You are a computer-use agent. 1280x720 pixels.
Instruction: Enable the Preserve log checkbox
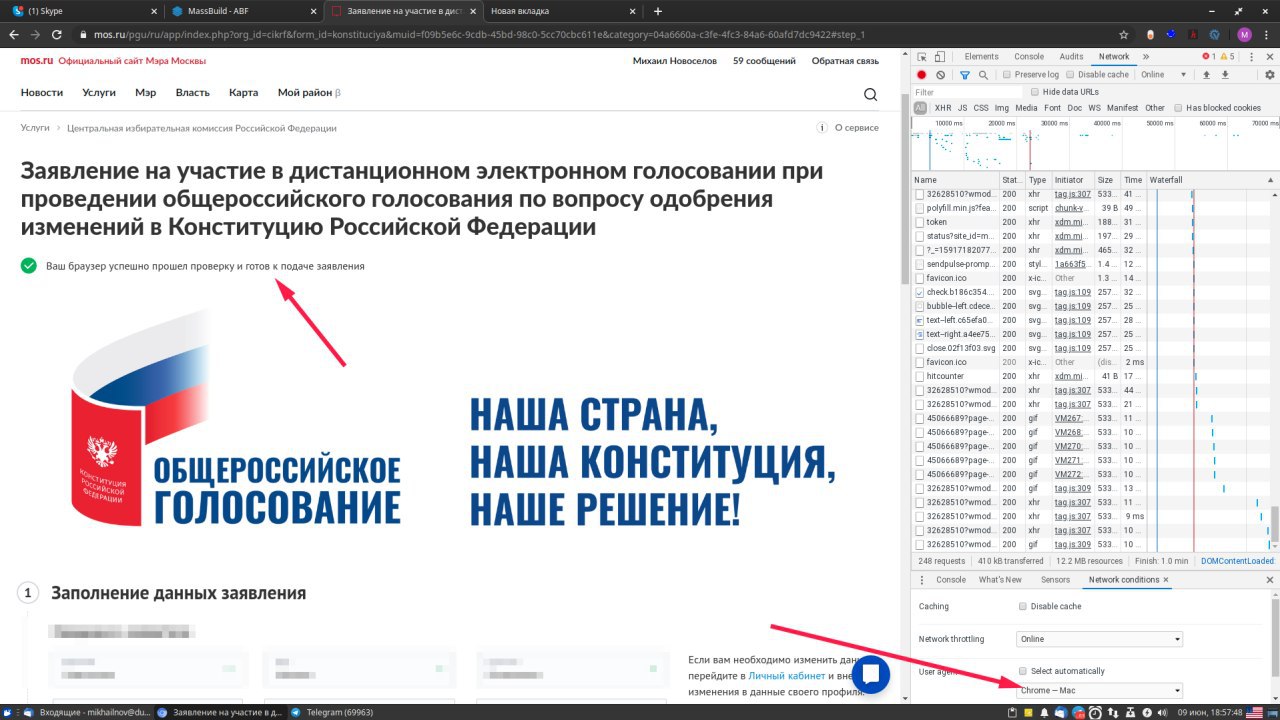pyautogui.click(x=1008, y=75)
